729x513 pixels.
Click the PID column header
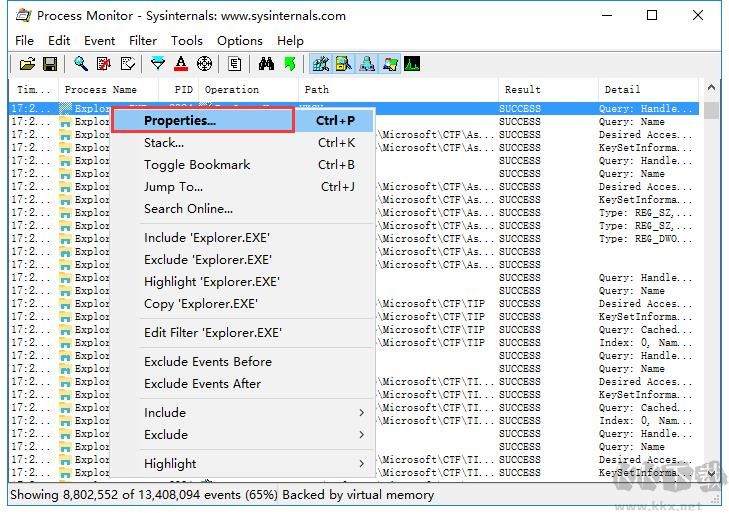(x=179, y=90)
